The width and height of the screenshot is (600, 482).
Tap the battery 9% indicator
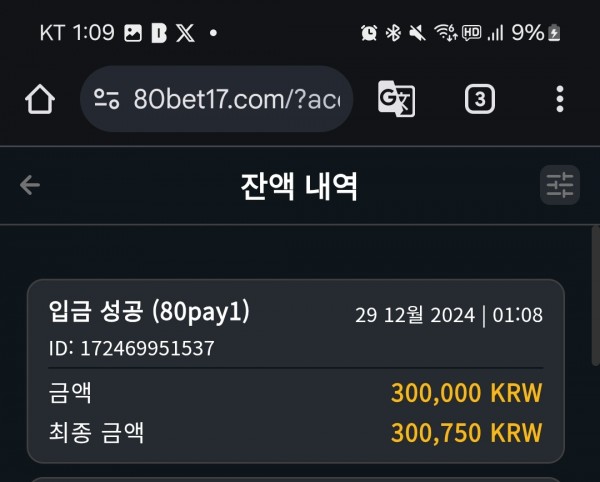pyautogui.click(x=536, y=33)
